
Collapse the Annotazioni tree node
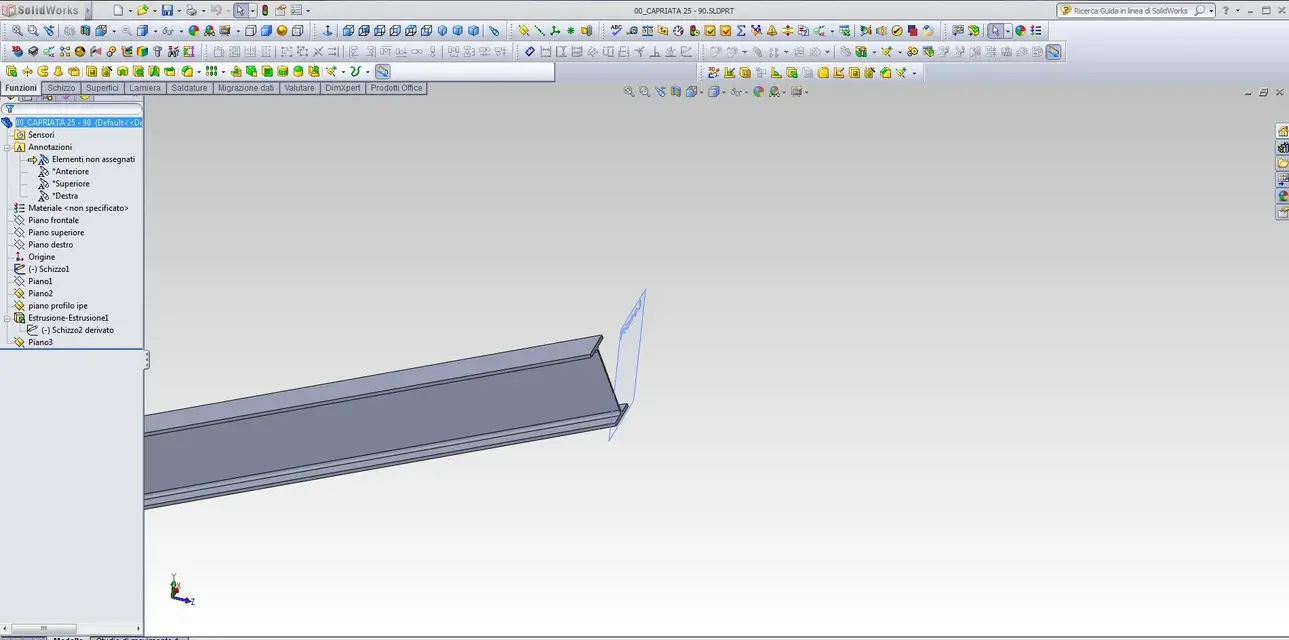tap(7, 147)
